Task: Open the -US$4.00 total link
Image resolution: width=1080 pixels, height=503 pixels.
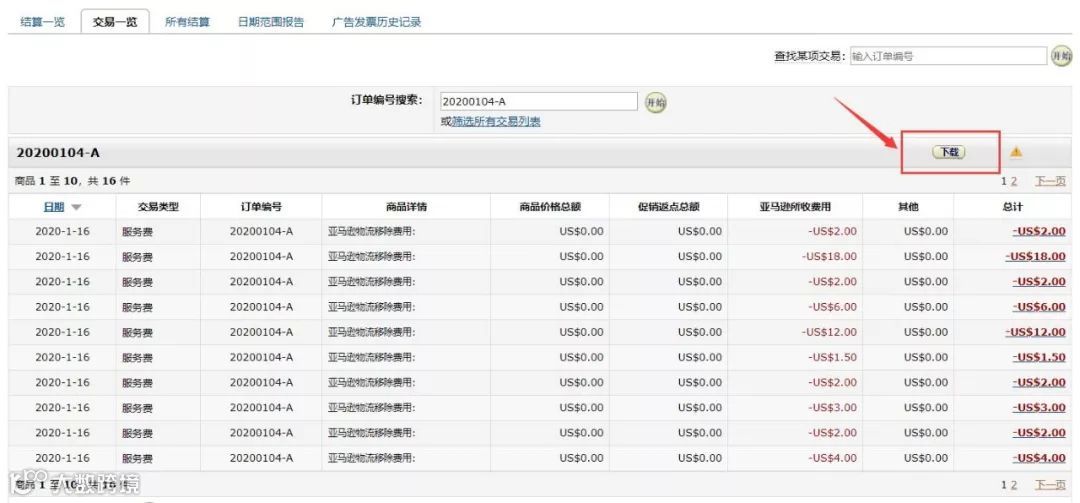Action: point(1039,458)
